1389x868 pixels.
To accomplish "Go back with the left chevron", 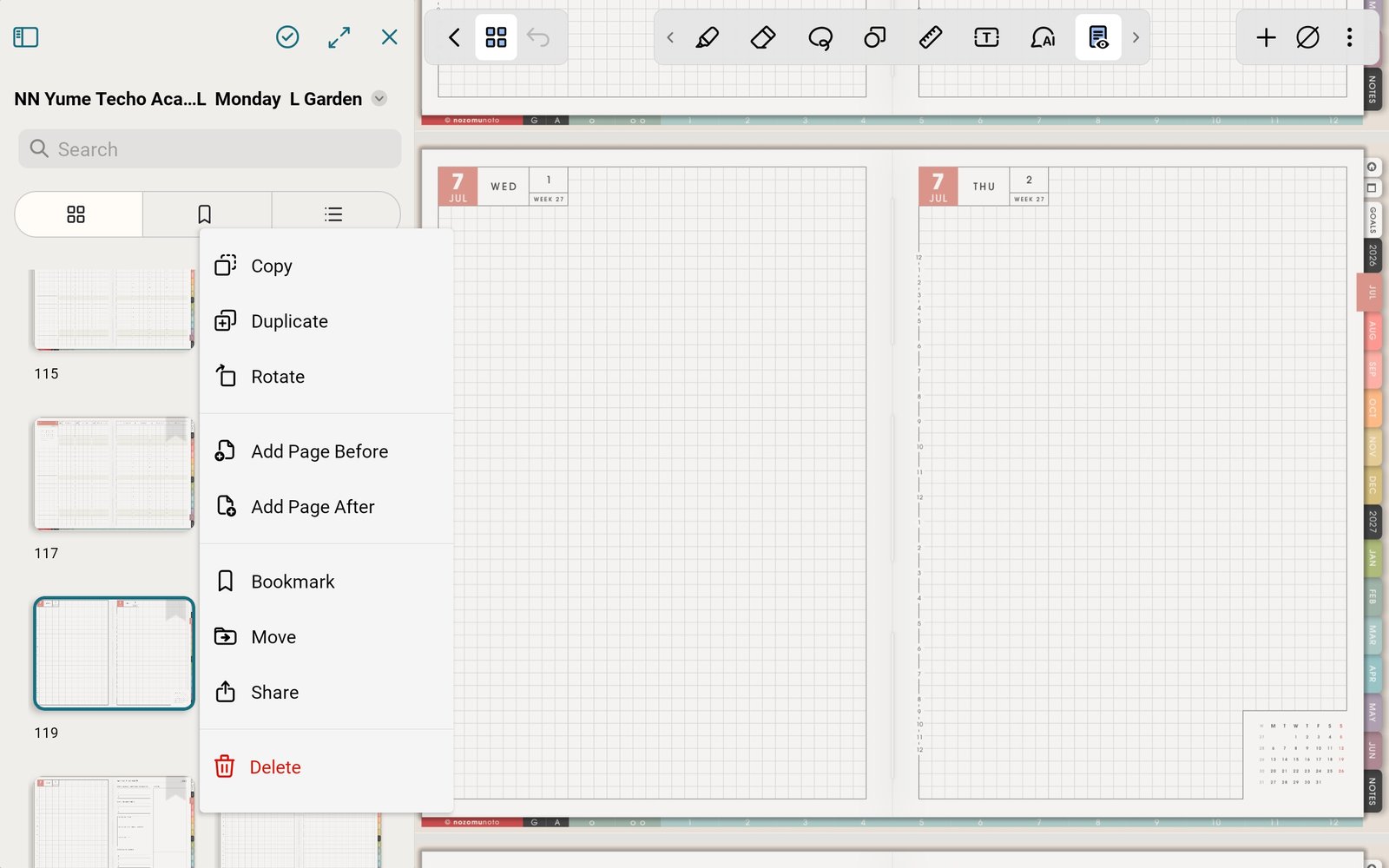I will [x=454, y=37].
